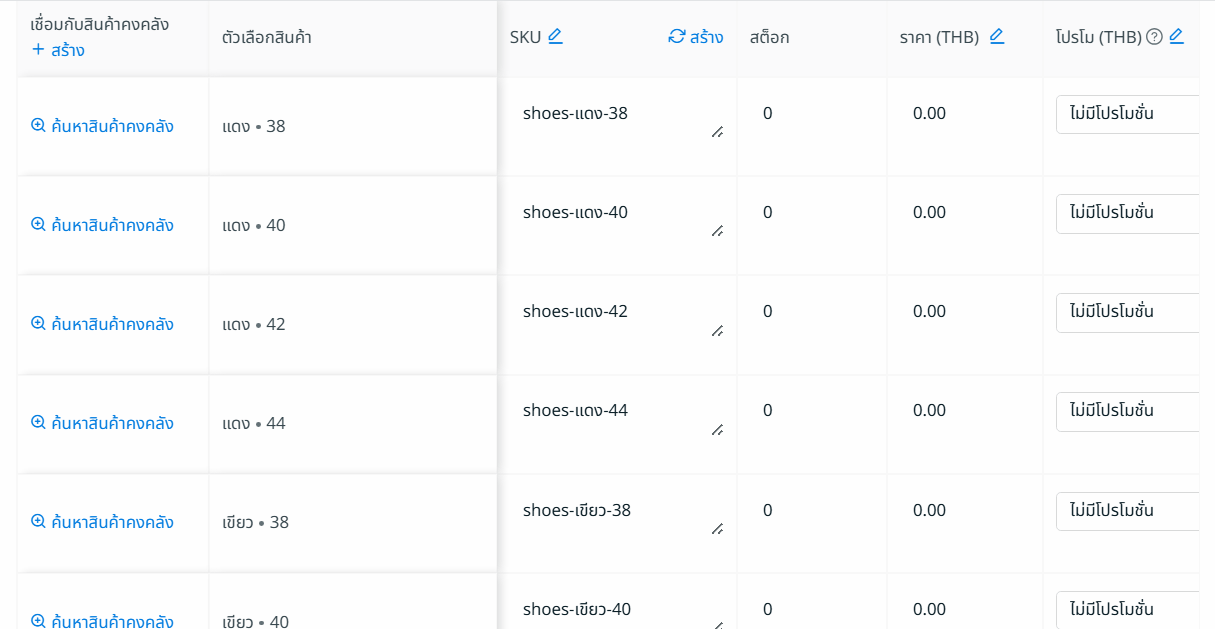Click the search icon for แดง • 38 row
Screen dimensions: 1215x629
pyautogui.click(x=39, y=126)
